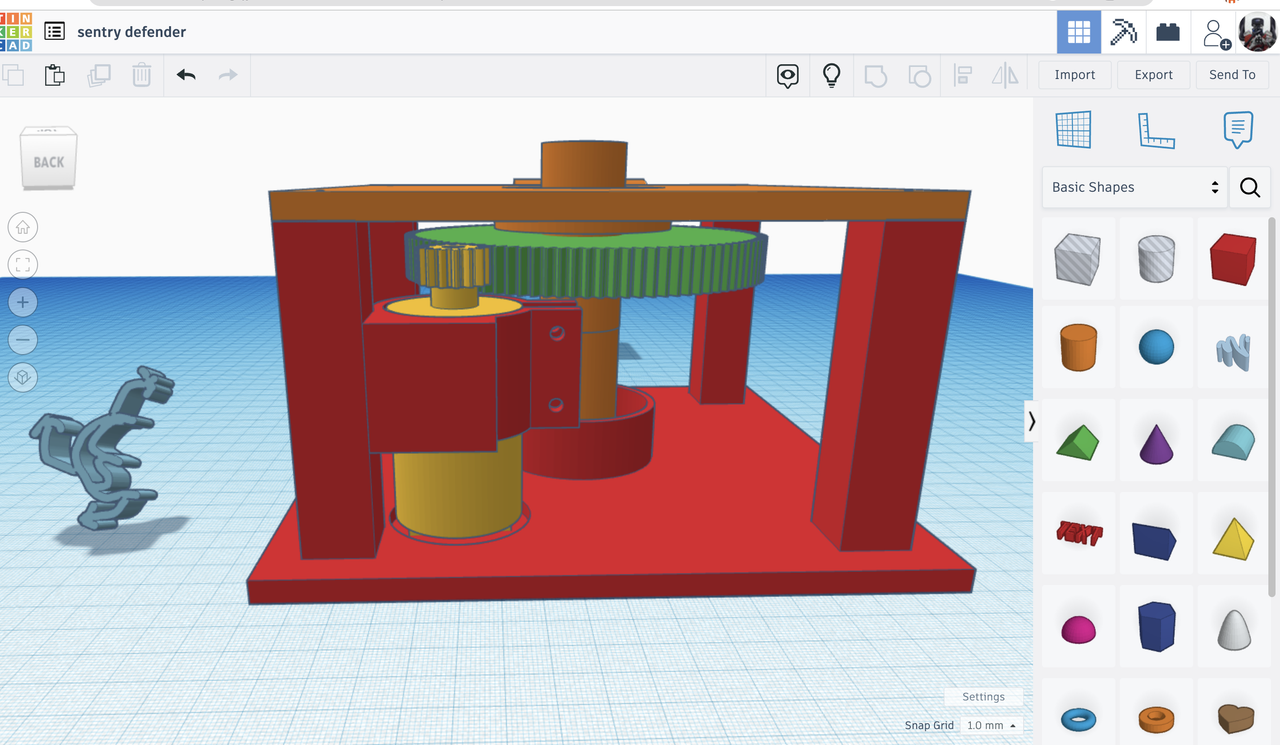Viewport: 1280px width, 745px height.
Task: Toggle the show all lightbulb icon
Action: (831, 76)
